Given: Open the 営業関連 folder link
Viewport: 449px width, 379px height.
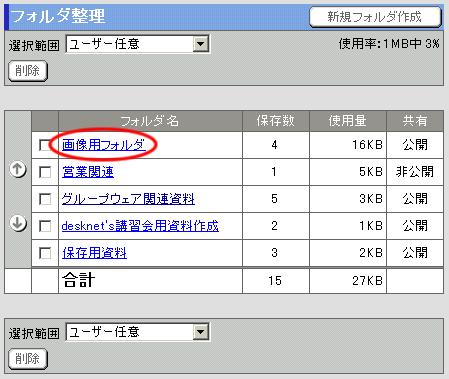Looking at the screenshot, I should 88,172.
